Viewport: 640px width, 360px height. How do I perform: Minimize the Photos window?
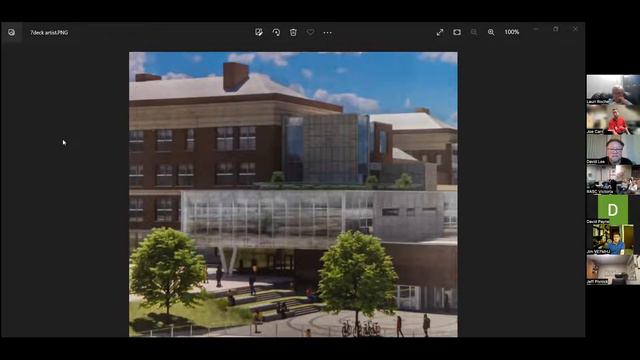click(x=536, y=29)
